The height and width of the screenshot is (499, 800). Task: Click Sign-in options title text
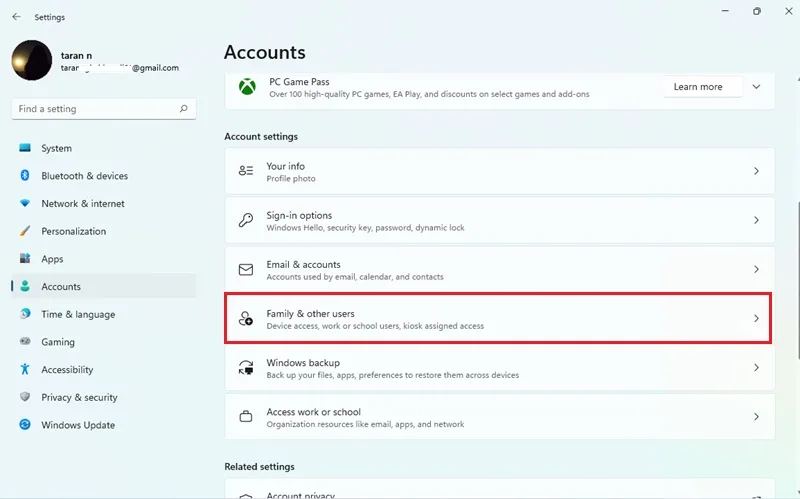(299, 215)
